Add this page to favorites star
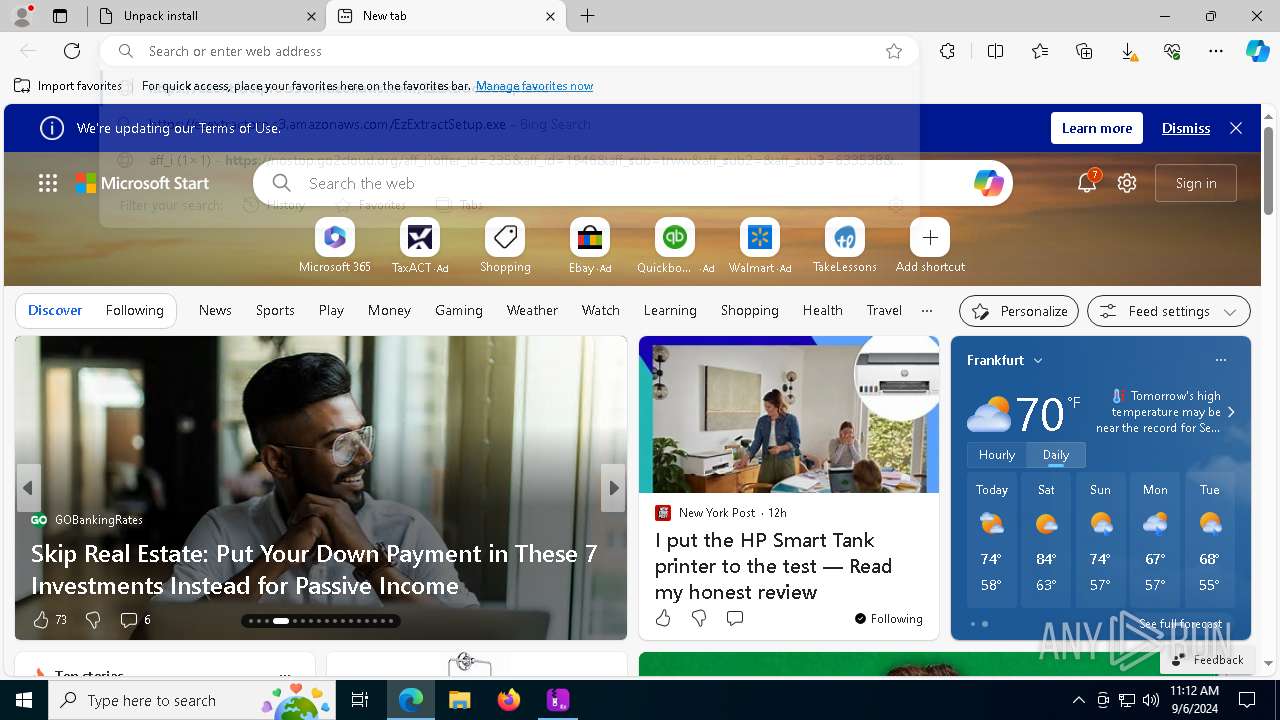This screenshot has width=1280, height=720. [x=894, y=51]
